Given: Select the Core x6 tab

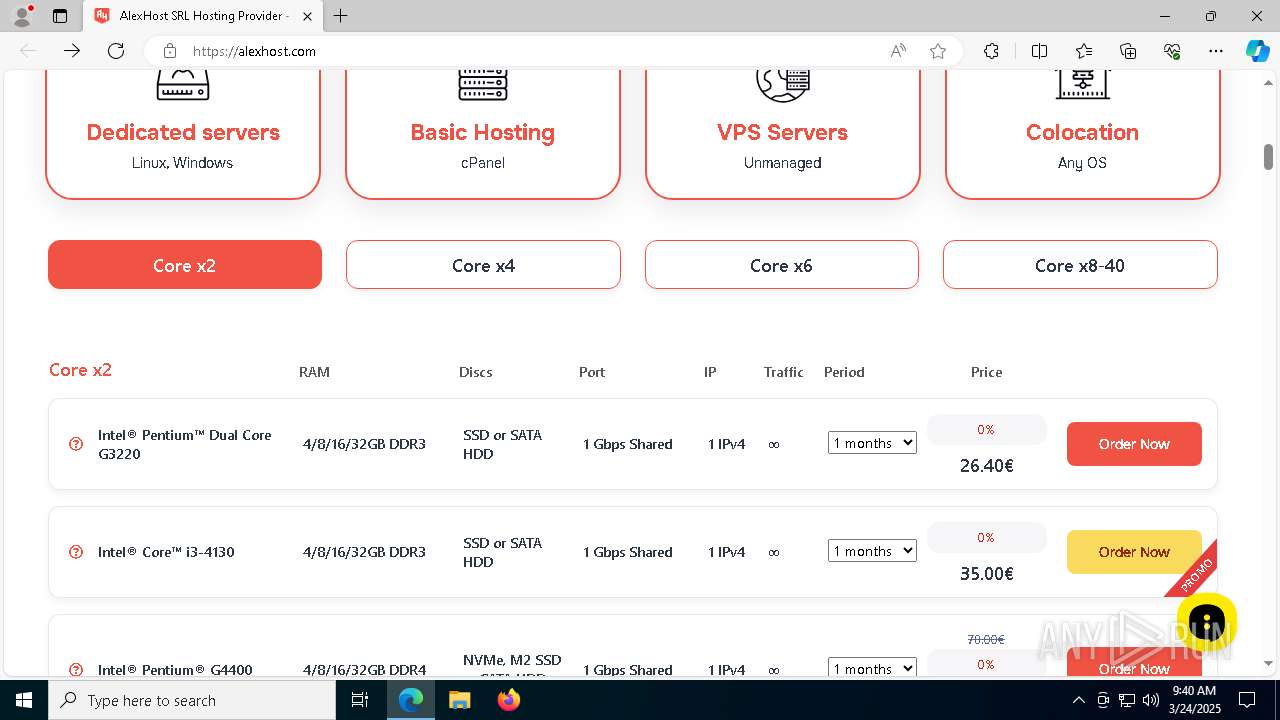Looking at the screenshot, I should [782, 265].
